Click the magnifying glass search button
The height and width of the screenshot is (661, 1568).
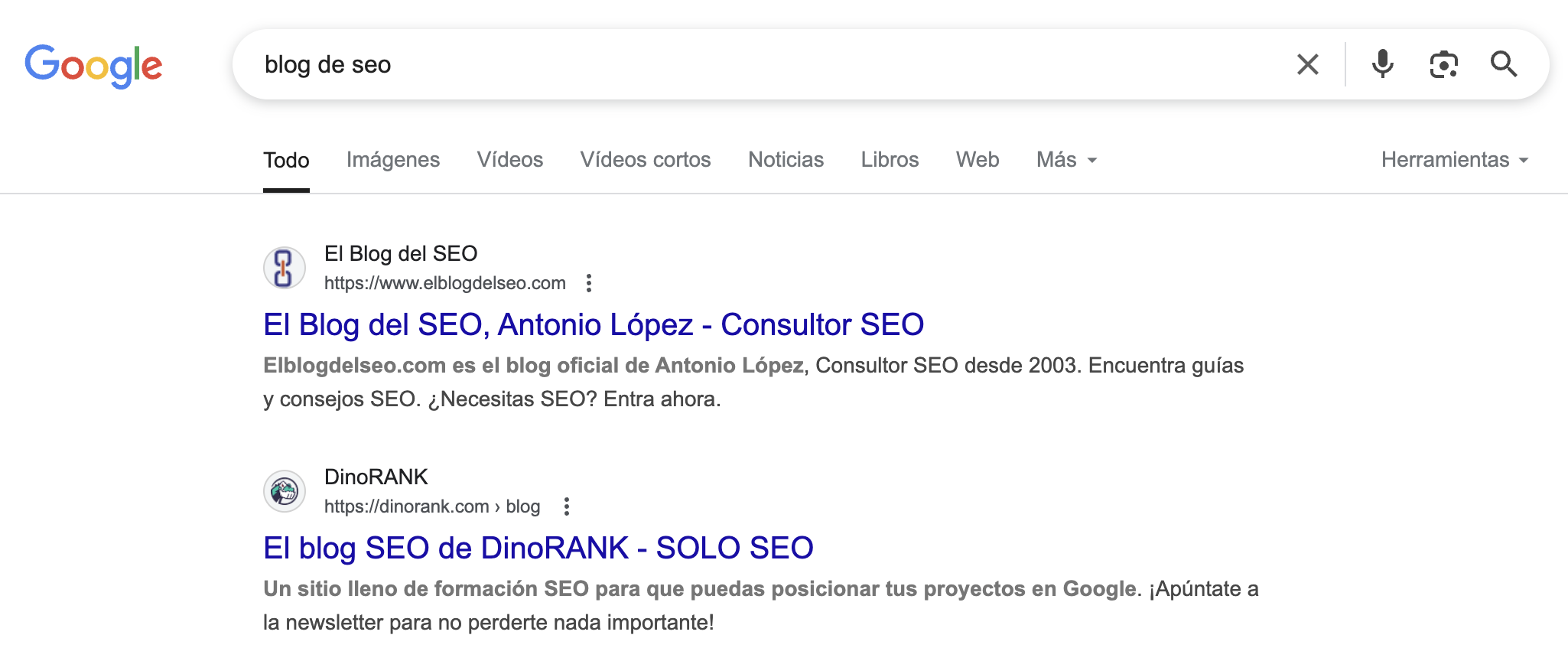(1503, 65)
